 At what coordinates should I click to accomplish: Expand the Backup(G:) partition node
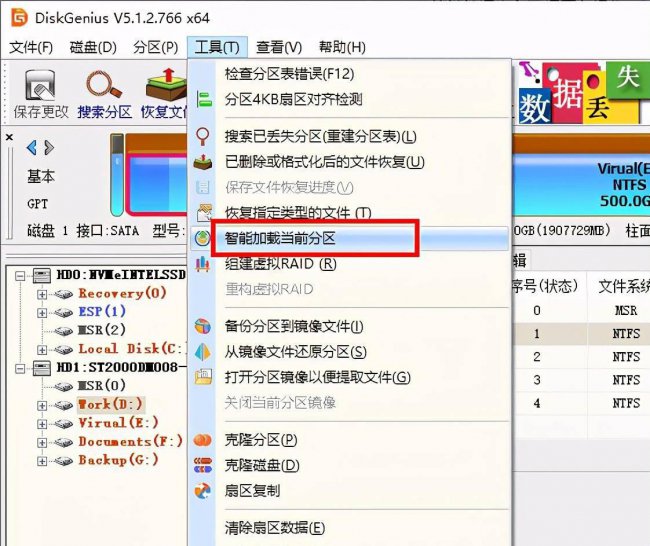point(42,461)
